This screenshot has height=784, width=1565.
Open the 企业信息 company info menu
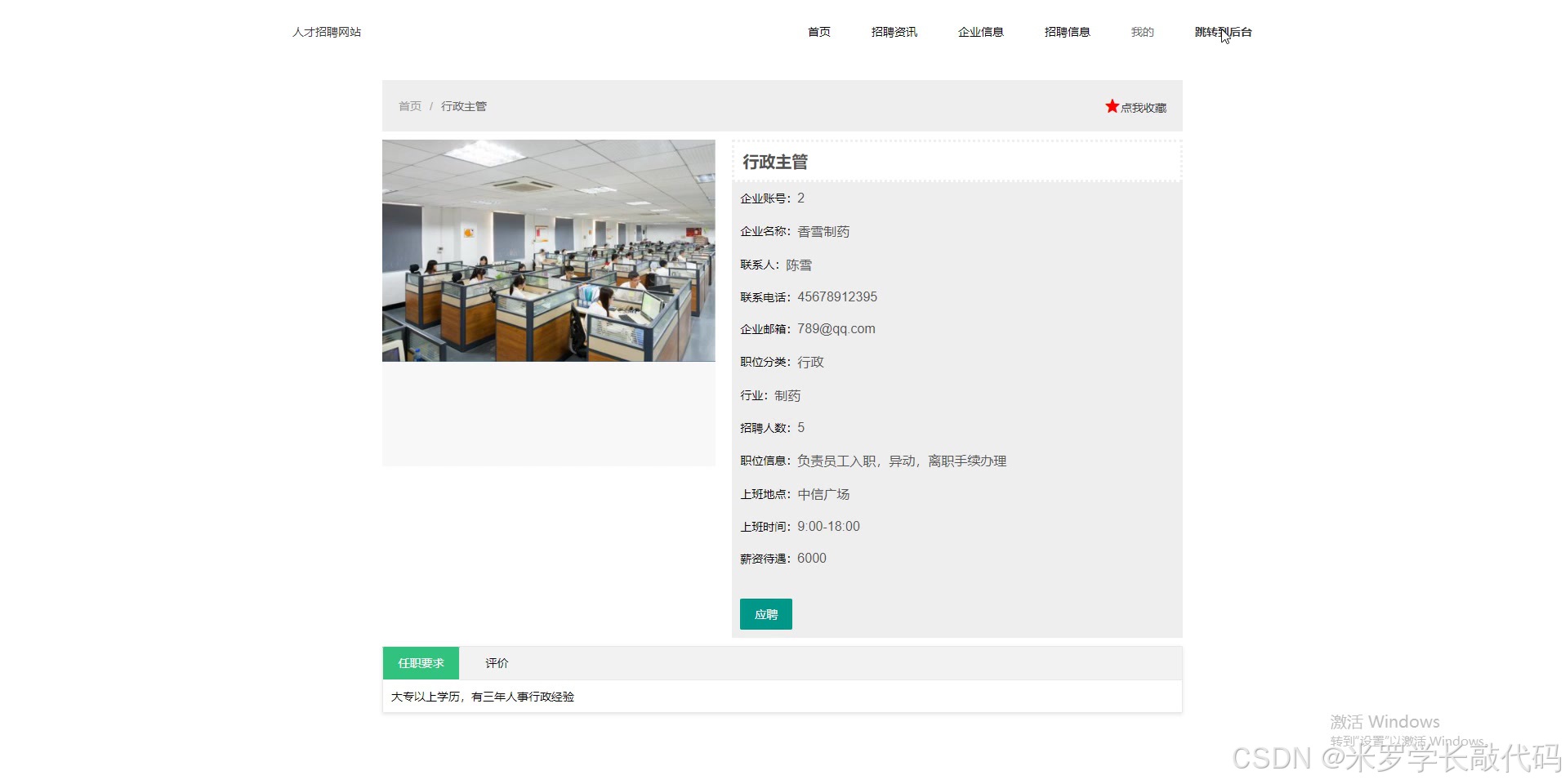[979, 32]
